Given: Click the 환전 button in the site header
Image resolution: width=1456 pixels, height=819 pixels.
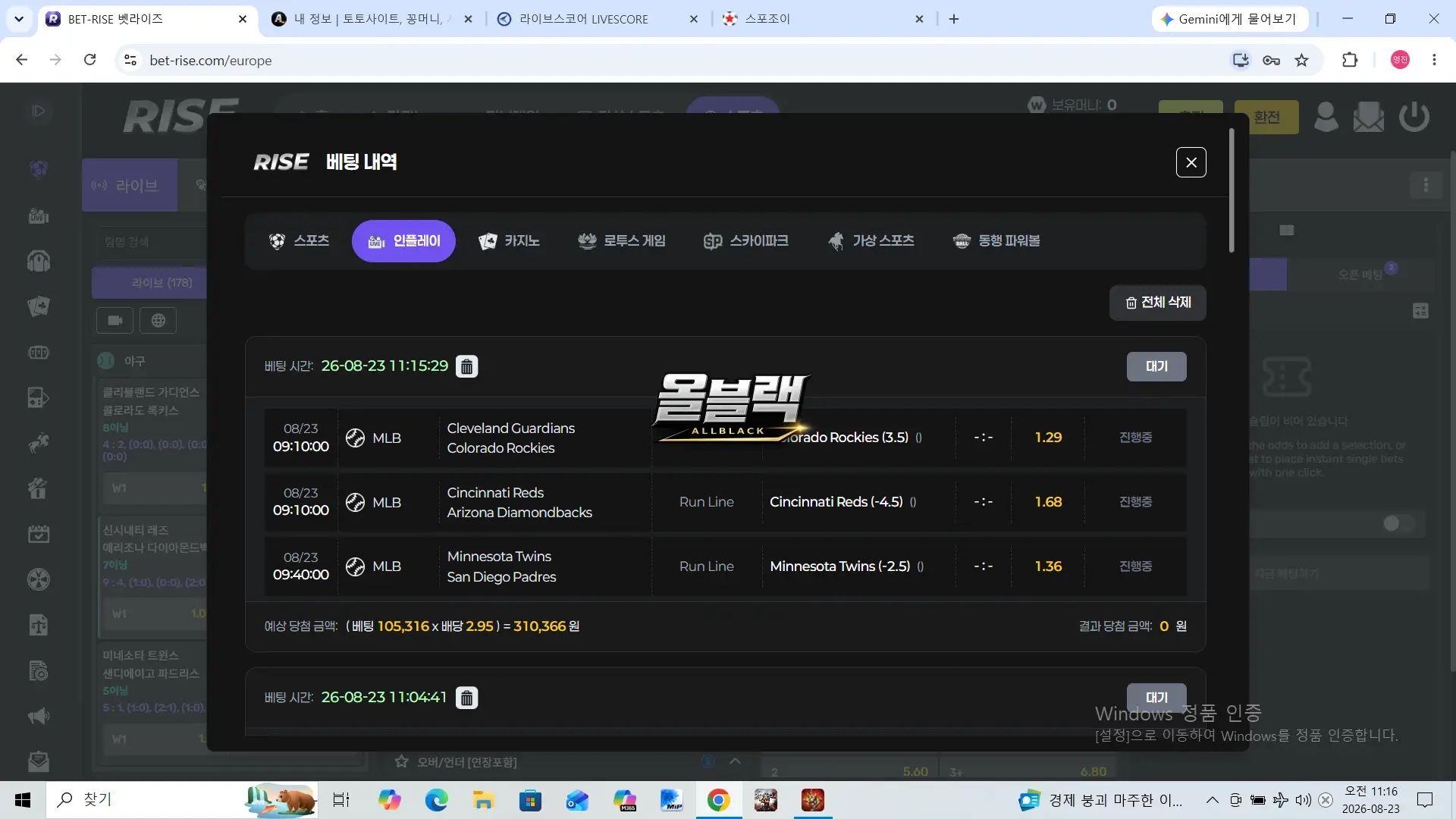Looking at the screenshot, I should pyautogui.click(x=1266, y=117).
